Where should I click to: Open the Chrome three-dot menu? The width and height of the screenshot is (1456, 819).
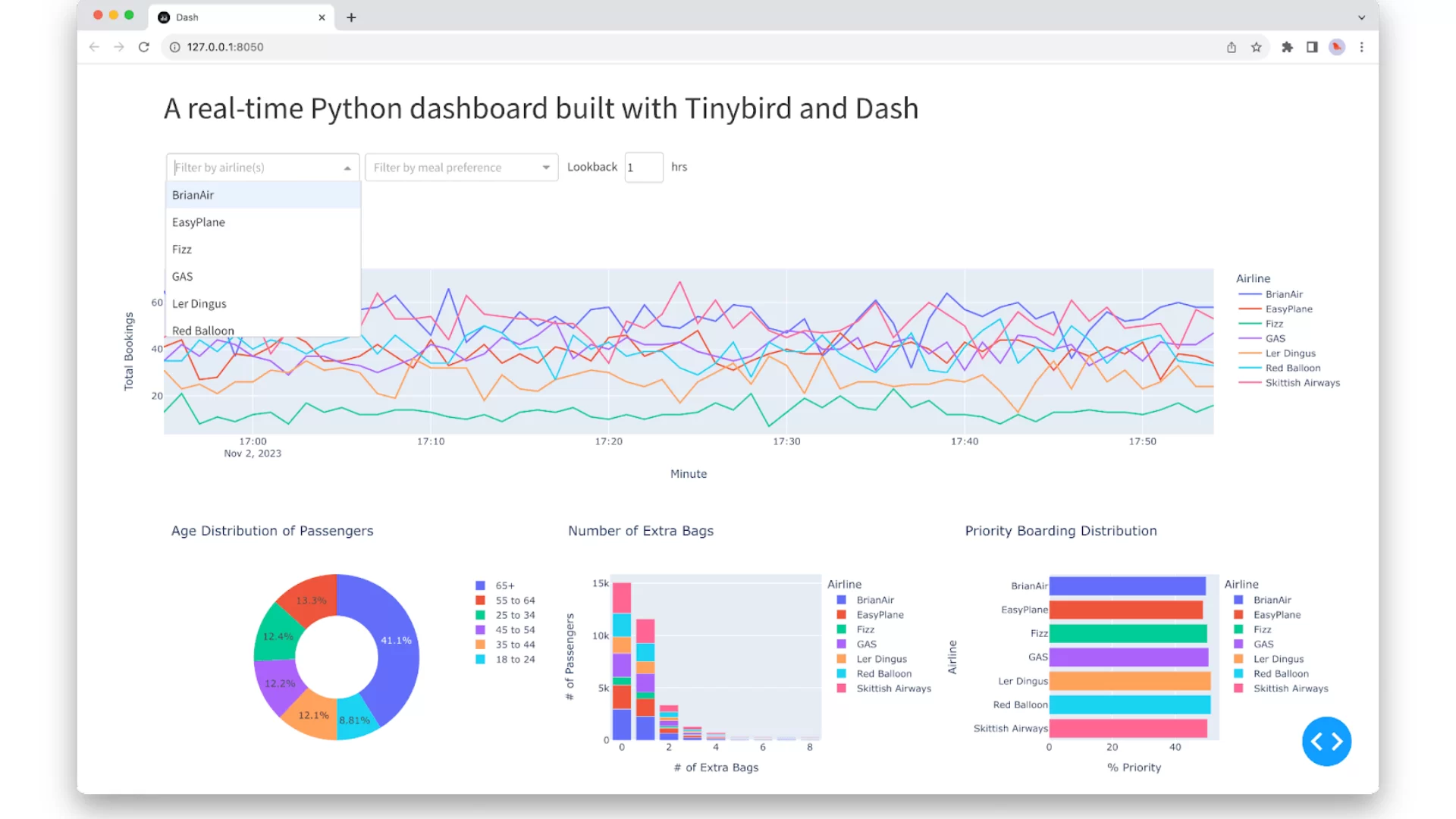pyautogui.click(x=1362, y=47)
